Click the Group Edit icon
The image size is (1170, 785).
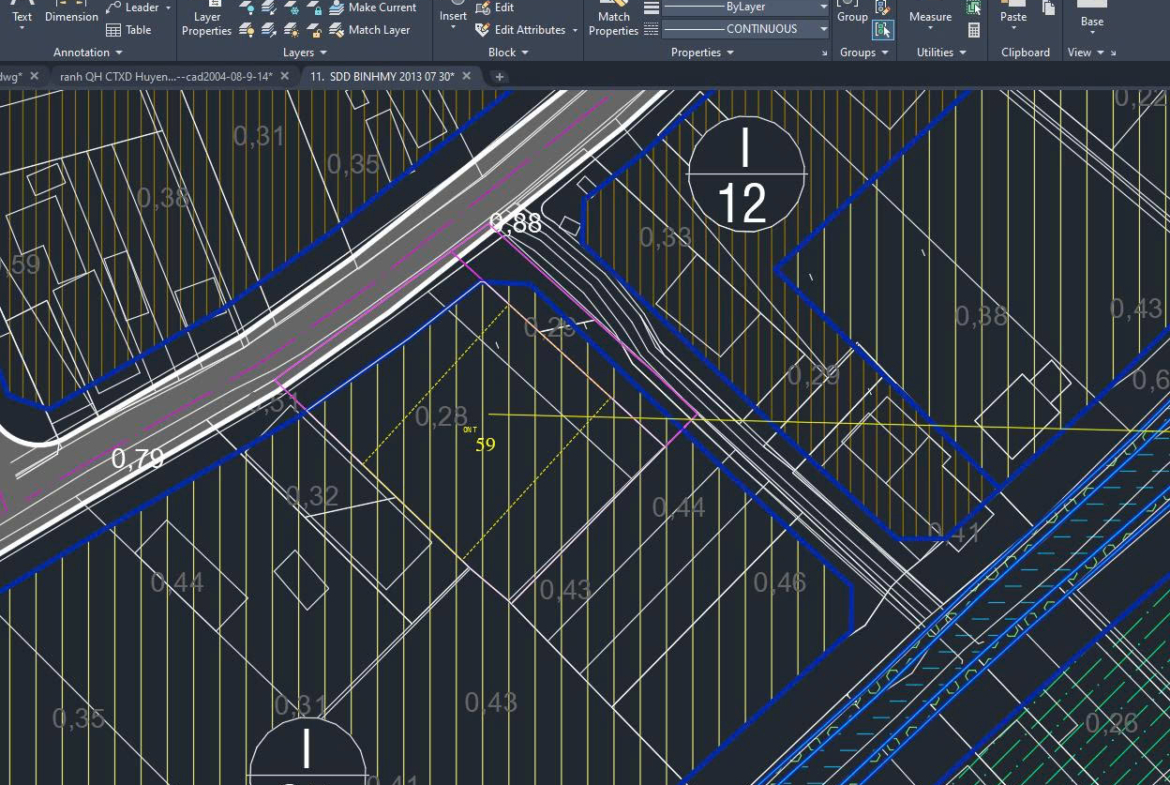pos(882,8)
